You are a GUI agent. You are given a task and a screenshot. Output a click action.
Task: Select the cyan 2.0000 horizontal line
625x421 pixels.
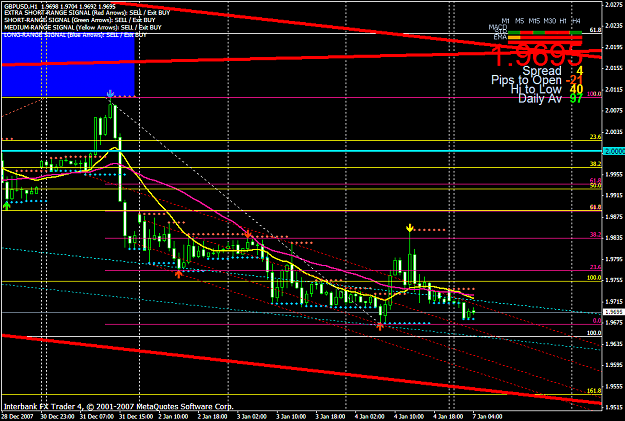[302, 151]
